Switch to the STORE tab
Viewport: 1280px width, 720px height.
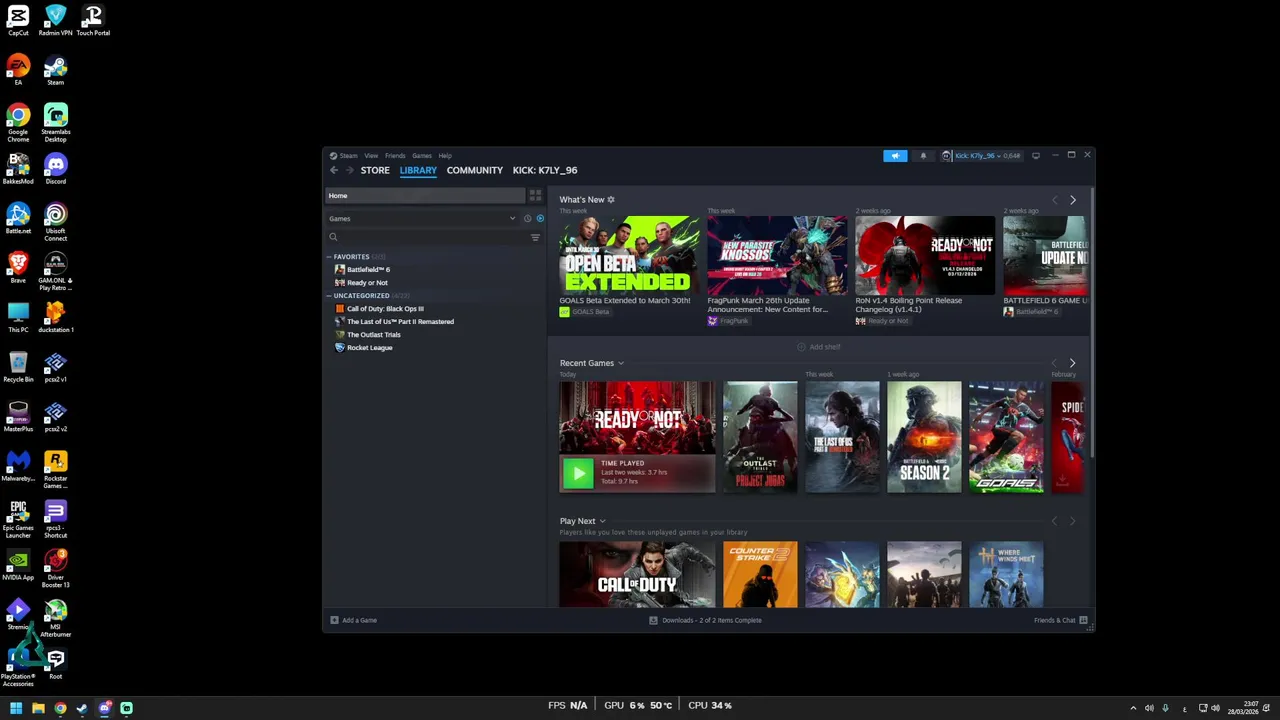[375, 170]
